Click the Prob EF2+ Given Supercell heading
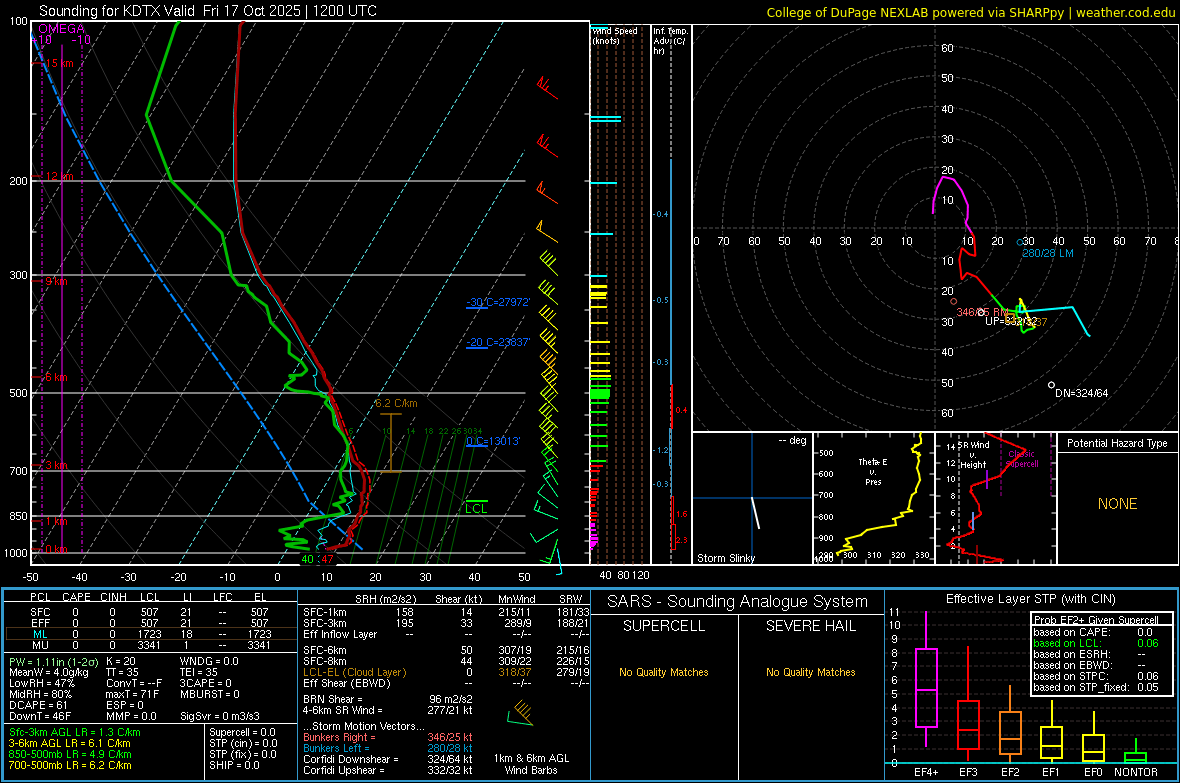 [1096, 620]
